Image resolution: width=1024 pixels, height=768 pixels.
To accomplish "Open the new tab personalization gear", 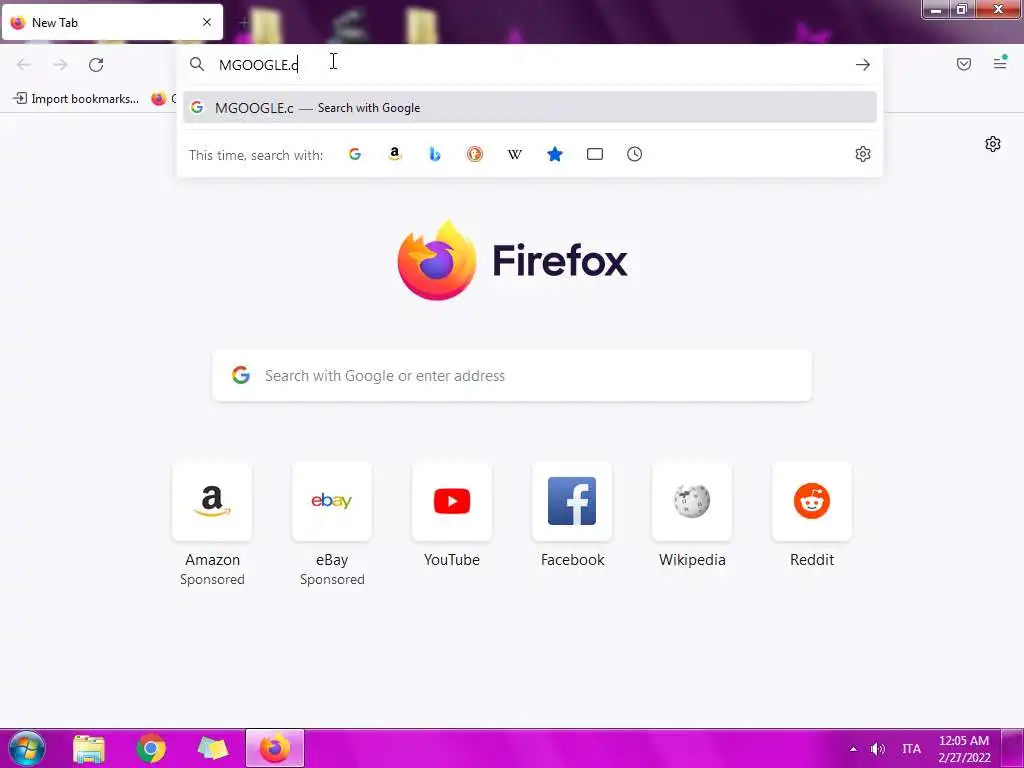I will pos(993,144).
